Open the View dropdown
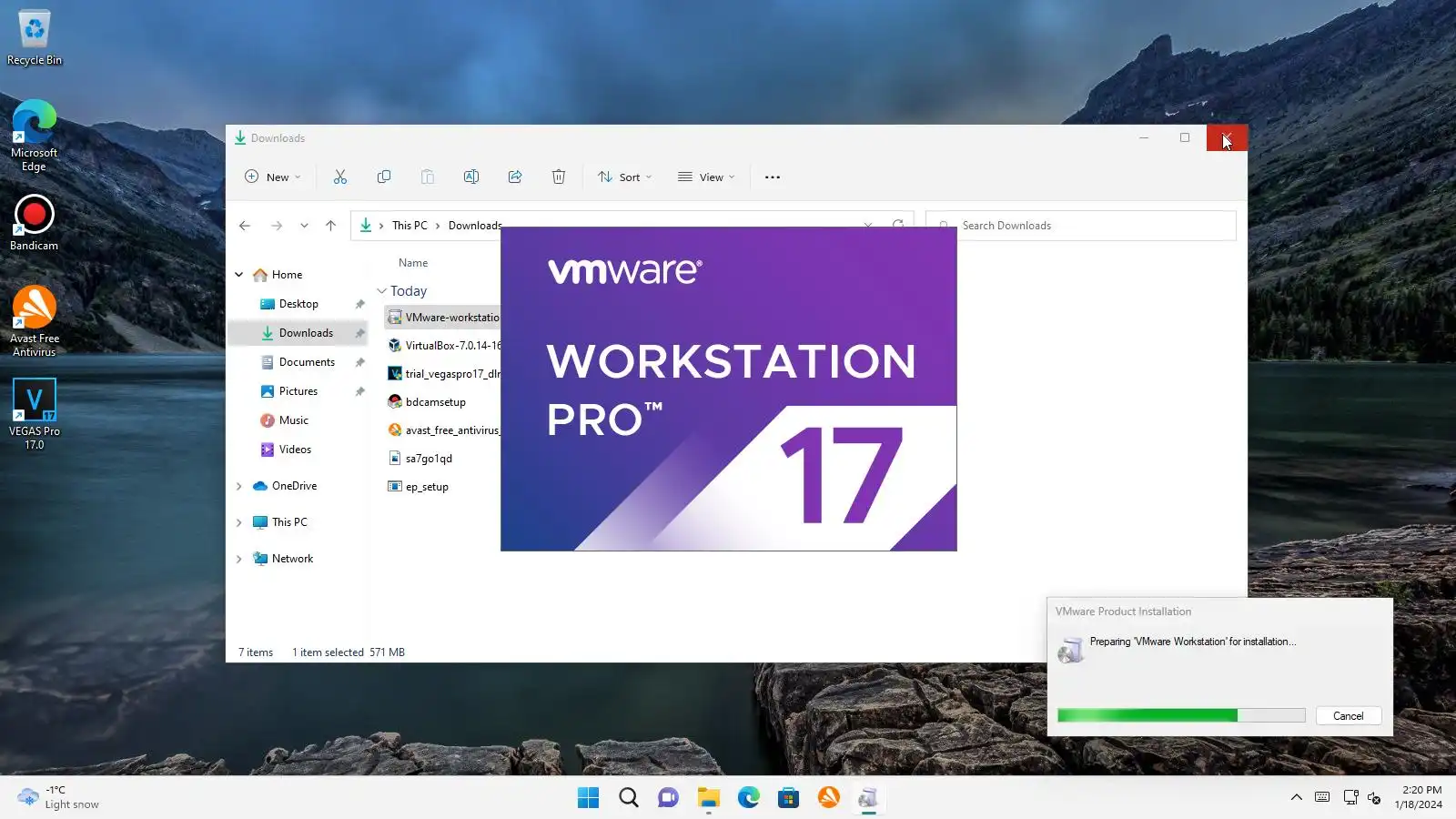The width and height of the screenshot is (1456, 819). click(706, 177)
